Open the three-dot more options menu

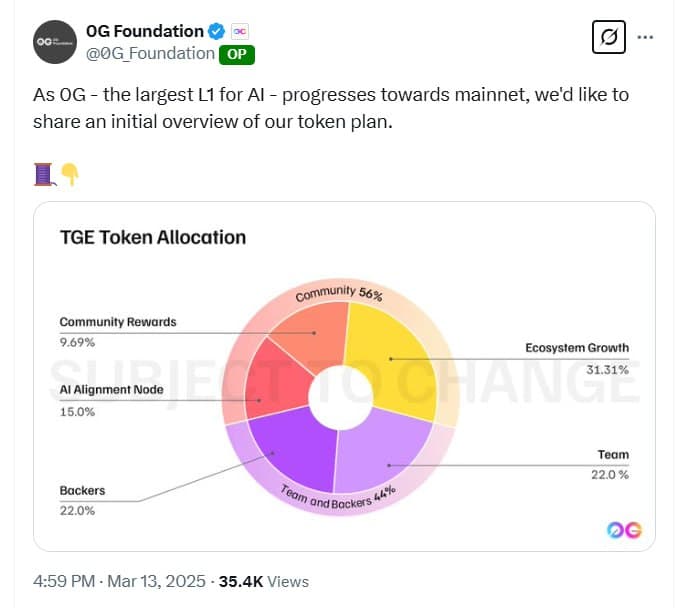(645, 38)
